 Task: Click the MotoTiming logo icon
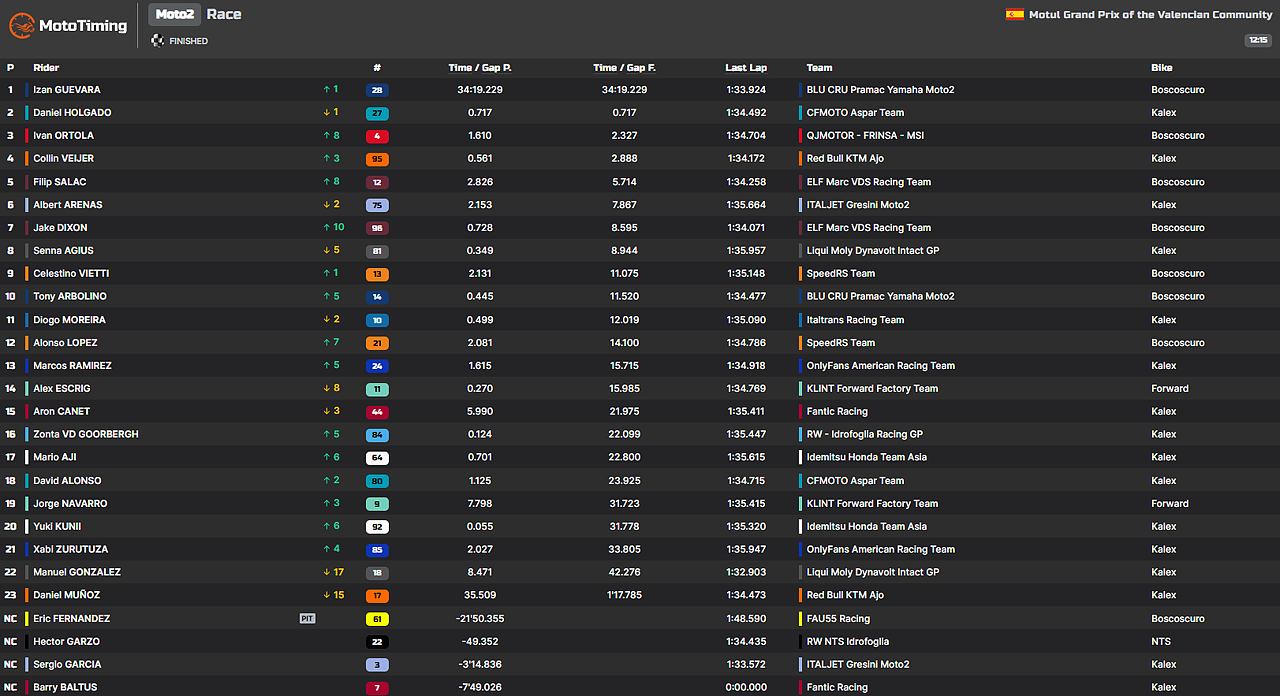pyautogui.click(x=22, y=26)
